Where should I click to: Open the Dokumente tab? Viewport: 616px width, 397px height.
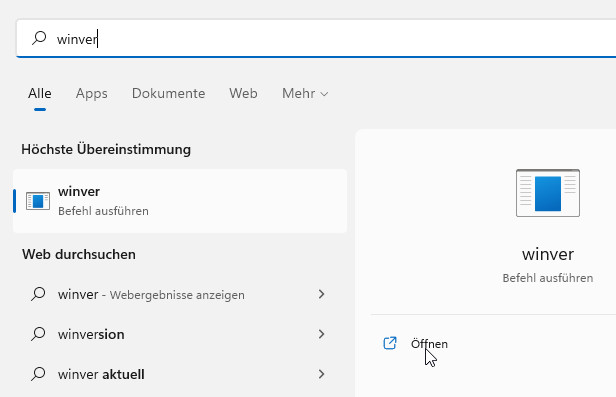point(169,93)
